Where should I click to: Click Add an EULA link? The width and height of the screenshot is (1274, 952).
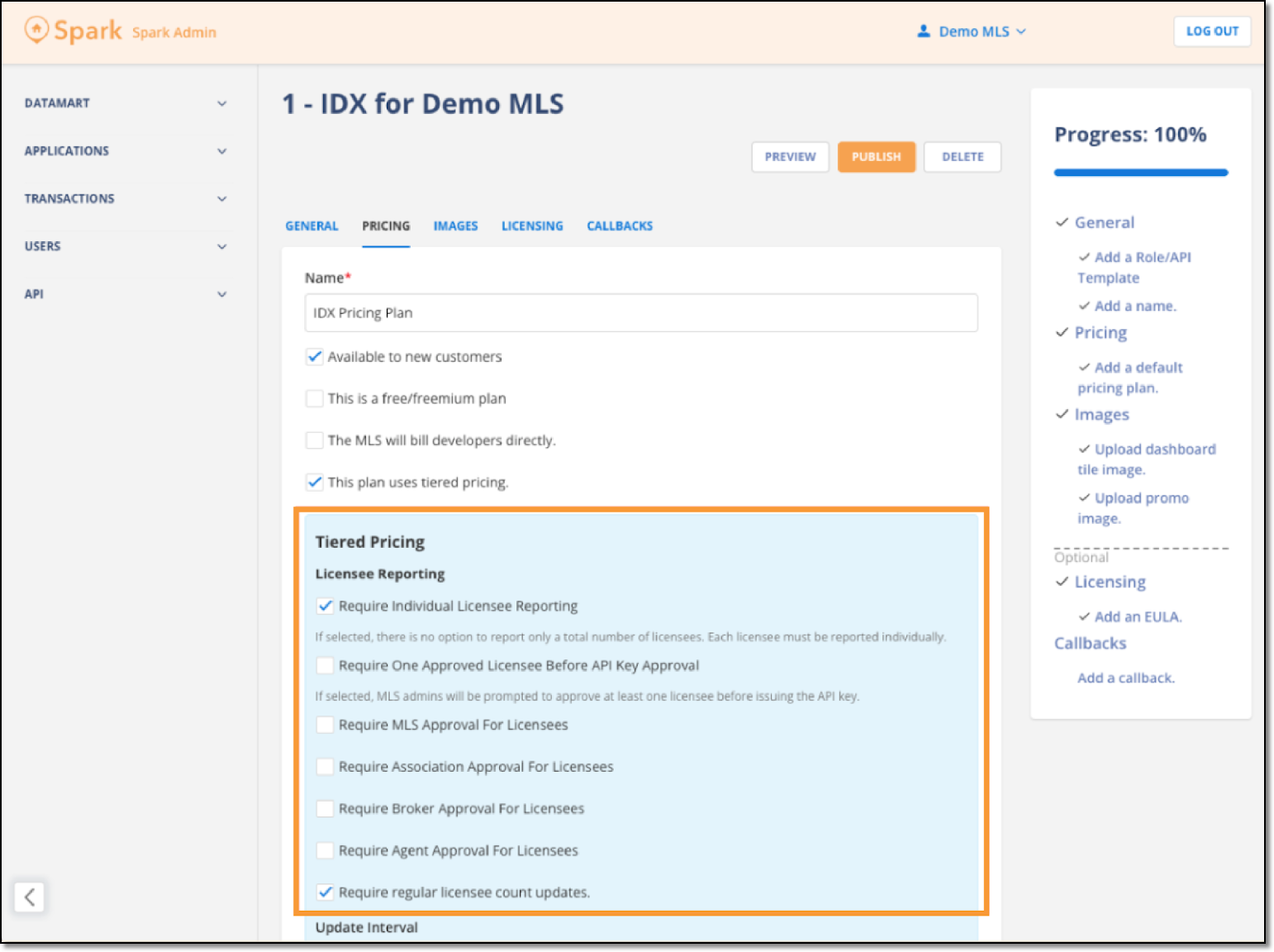click(1138, 617)
